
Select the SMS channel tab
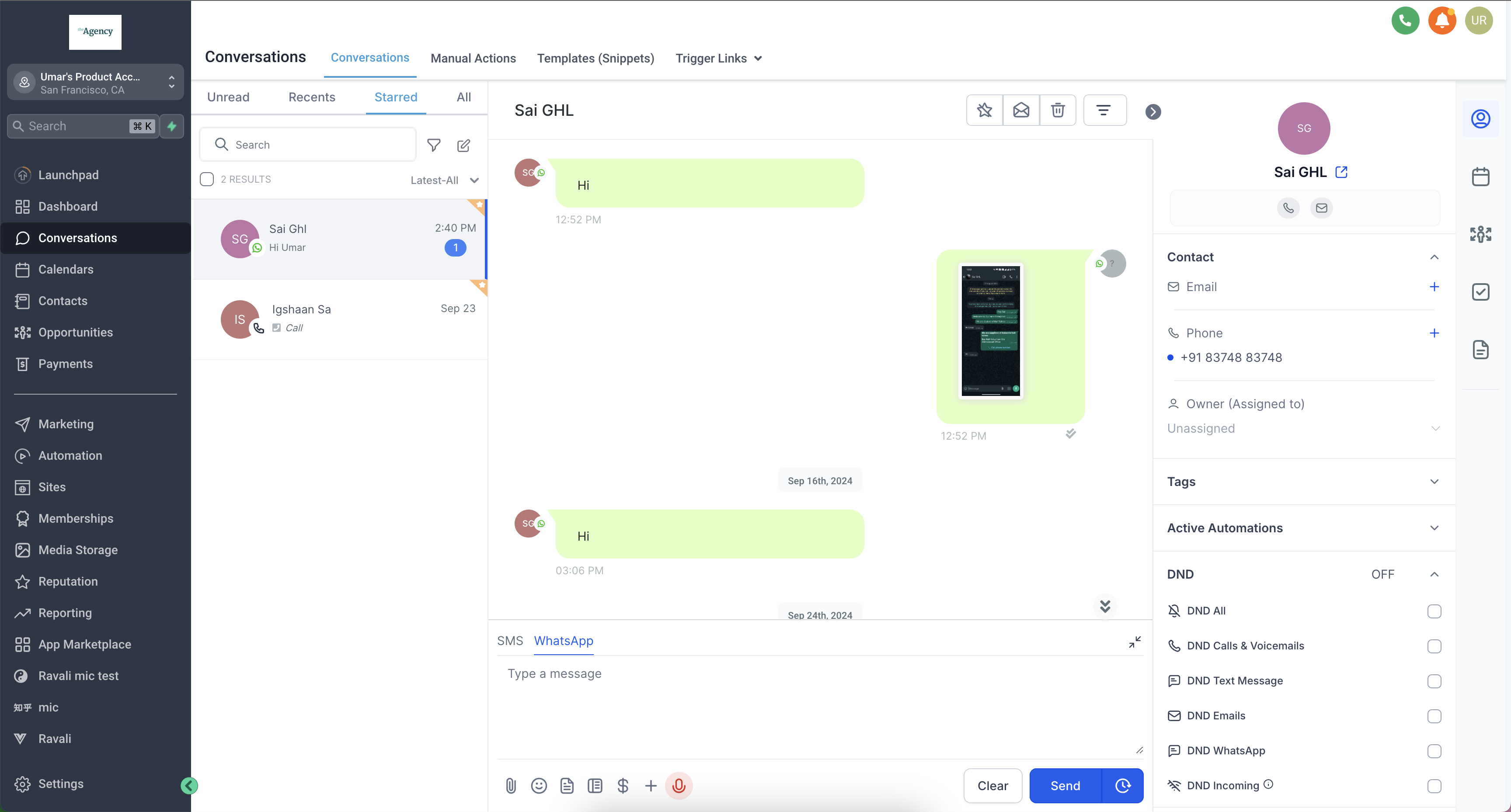click(509, 641)
